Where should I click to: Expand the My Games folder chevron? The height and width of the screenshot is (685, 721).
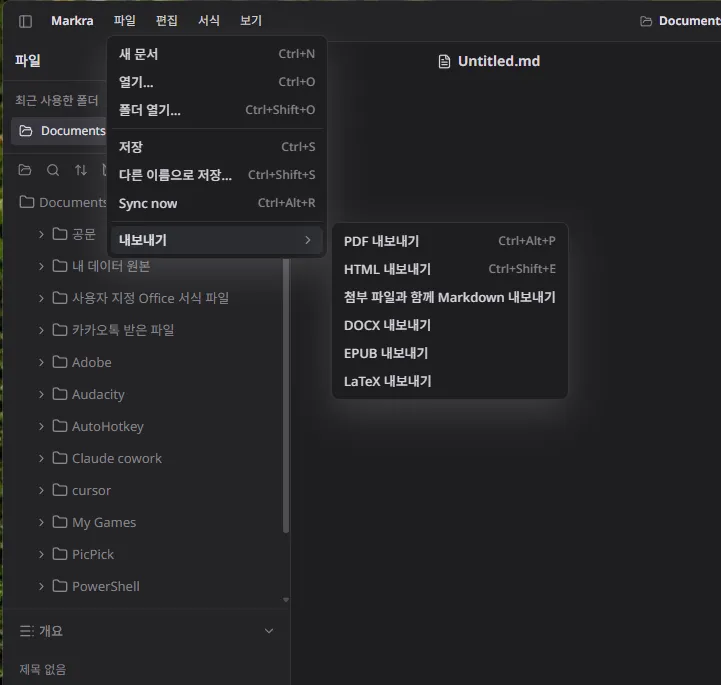click(41, 522)
